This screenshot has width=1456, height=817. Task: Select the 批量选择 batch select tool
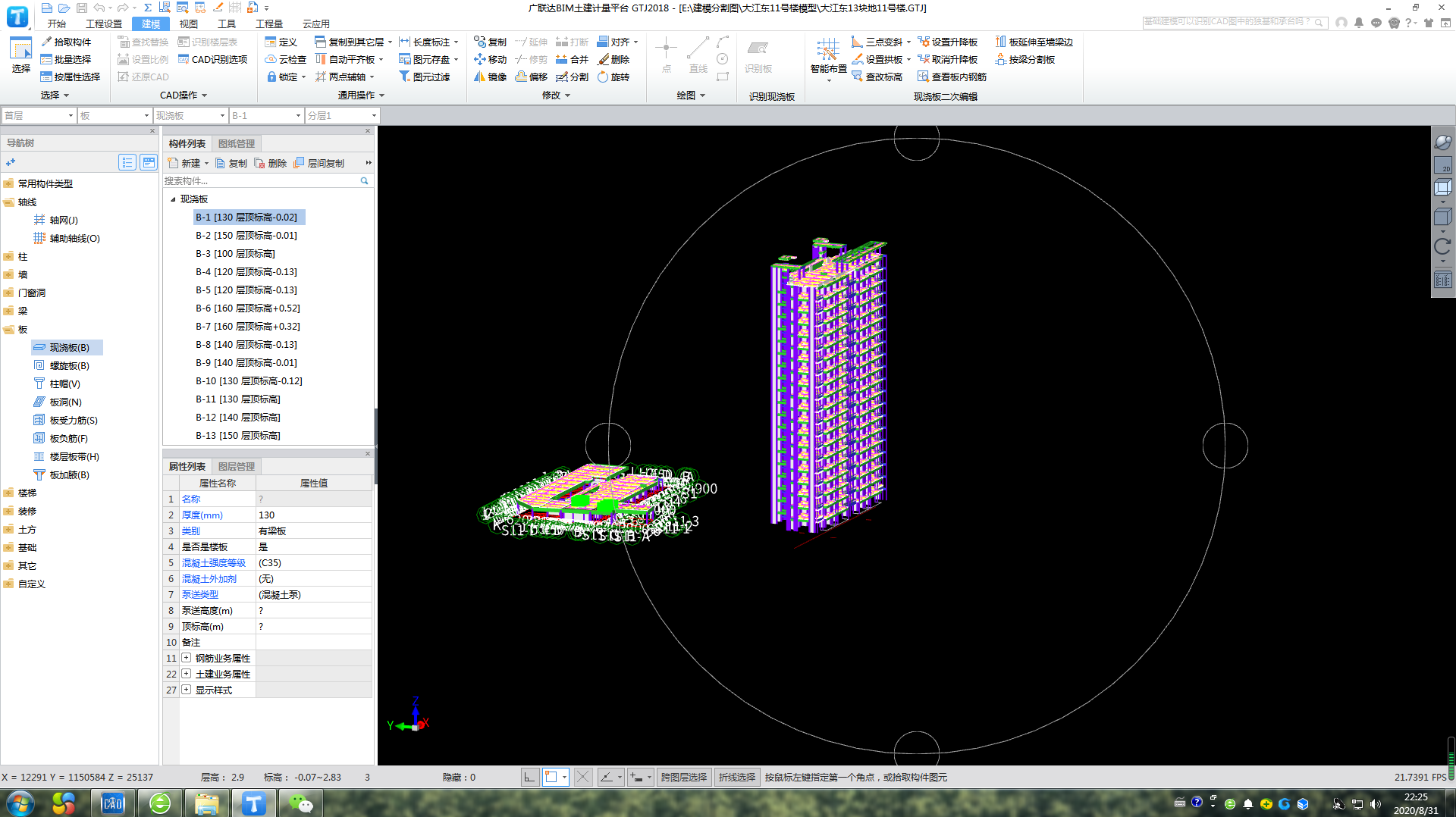point(66,59)
